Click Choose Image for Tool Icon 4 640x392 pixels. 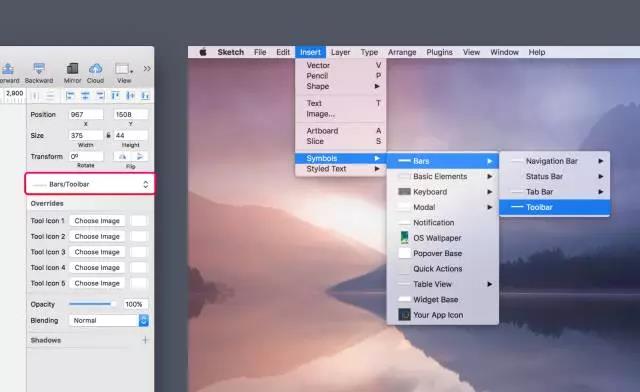(97, 268)
